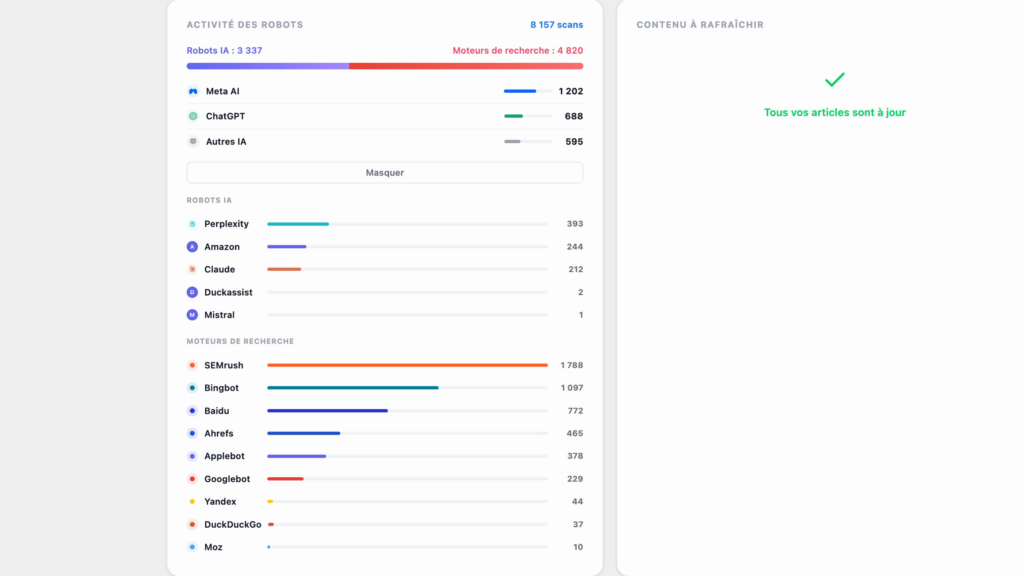Click the Mistral row name

[219, 315]
